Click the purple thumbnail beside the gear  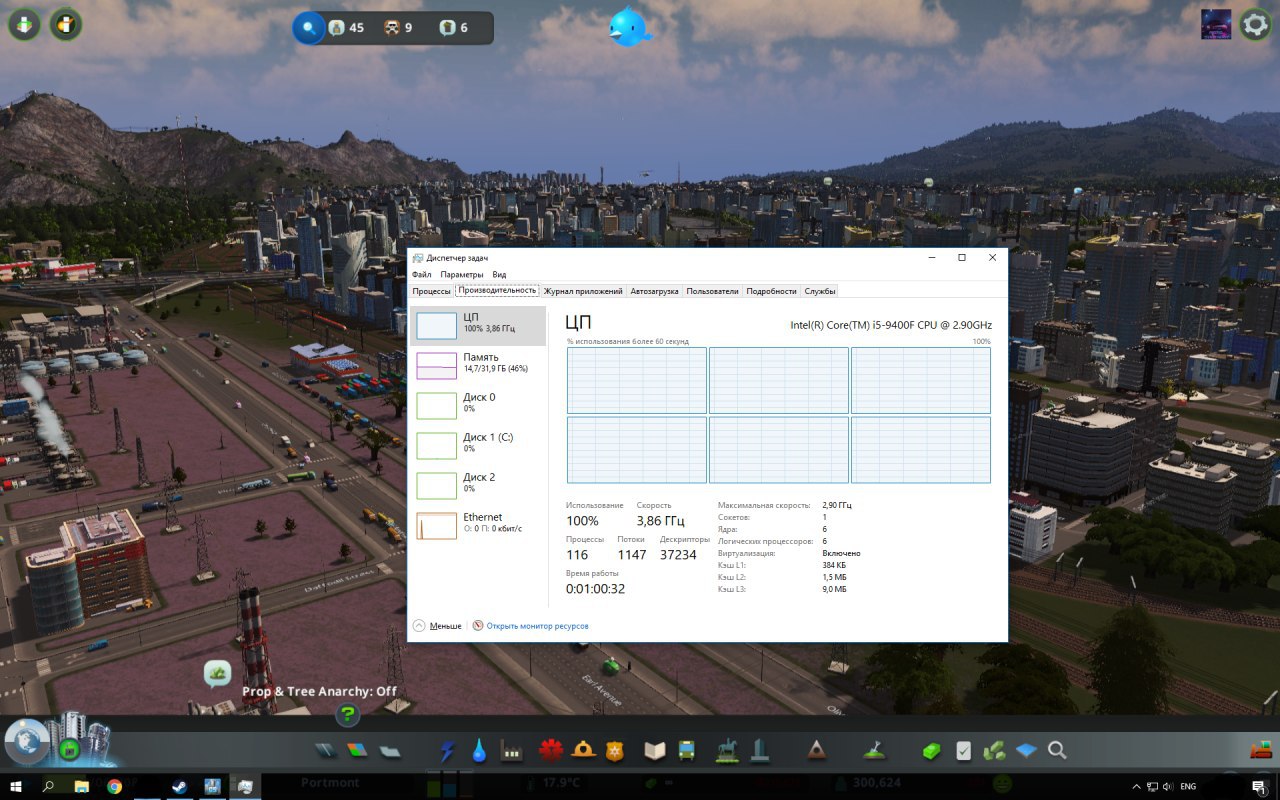click(x=1216, y=24)
